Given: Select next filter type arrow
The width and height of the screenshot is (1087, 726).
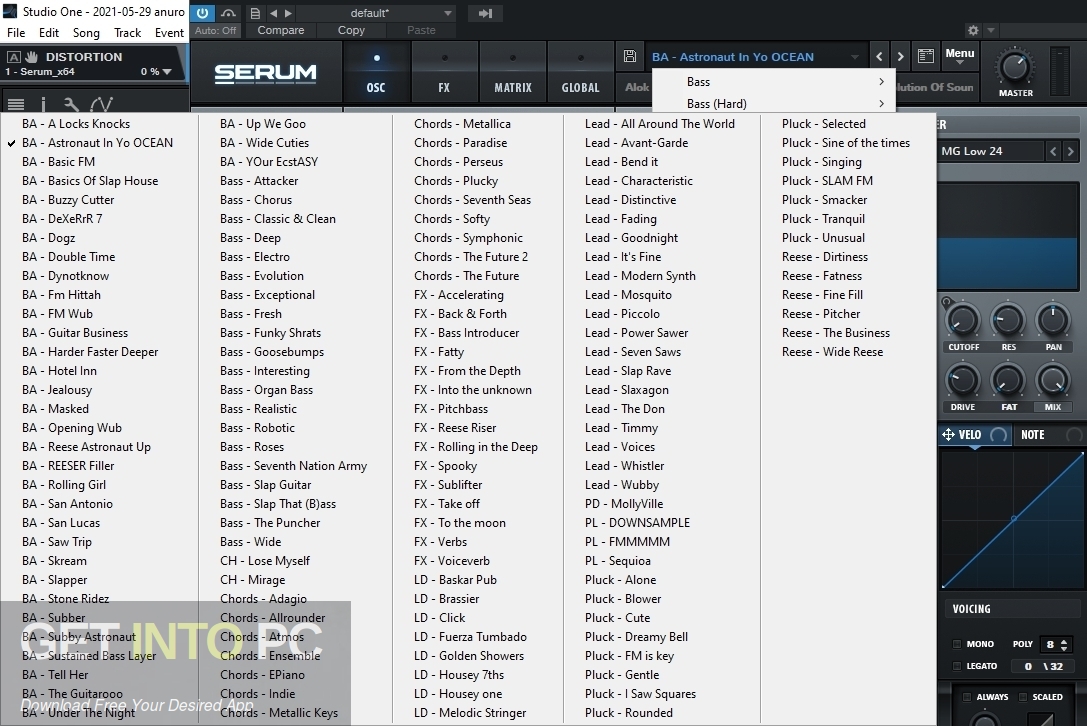Looking at the screenshot, I should [1070, 150].
